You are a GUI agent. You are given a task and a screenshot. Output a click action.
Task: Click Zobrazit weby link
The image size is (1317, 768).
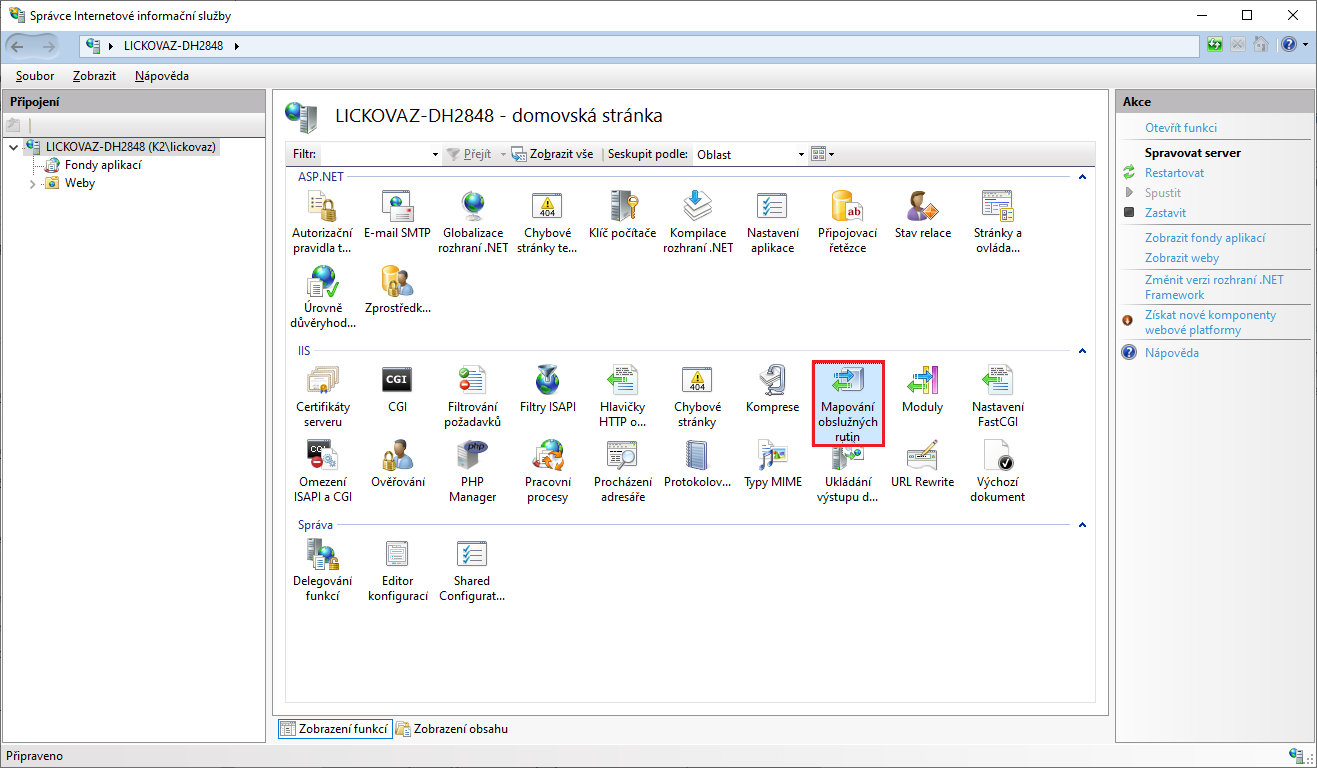[1182, 258]
